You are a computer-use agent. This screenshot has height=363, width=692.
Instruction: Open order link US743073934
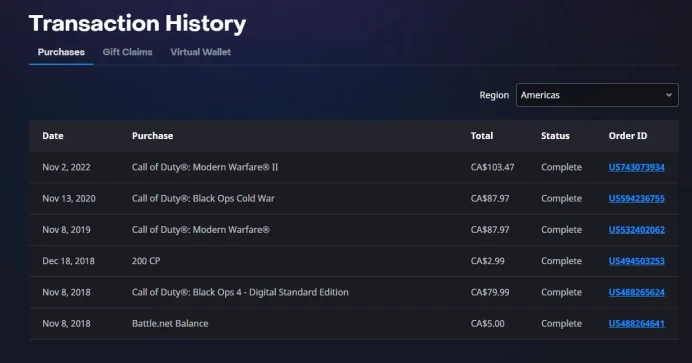(636, 167)
